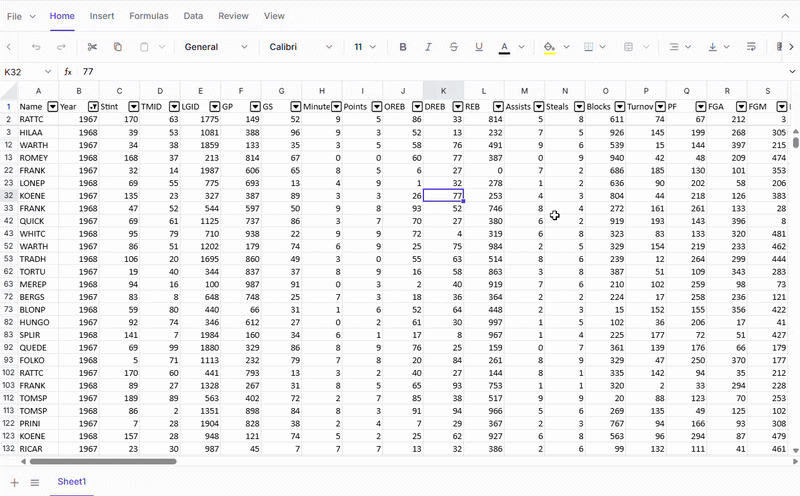Switch to the Formulas tab
The image size is (800, 496).
pyautogui.click(x=148, y=16)
